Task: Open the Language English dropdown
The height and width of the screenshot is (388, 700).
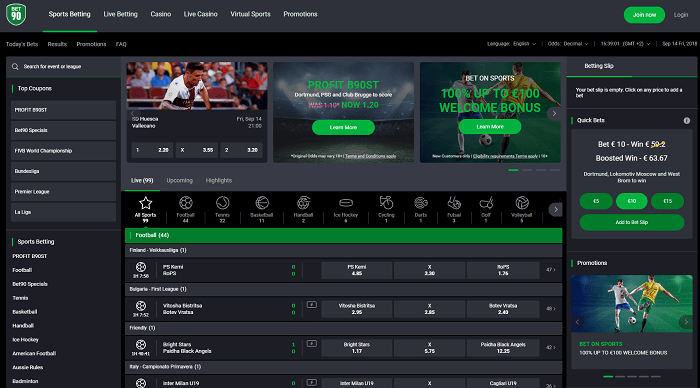Action: click(512, 44)
